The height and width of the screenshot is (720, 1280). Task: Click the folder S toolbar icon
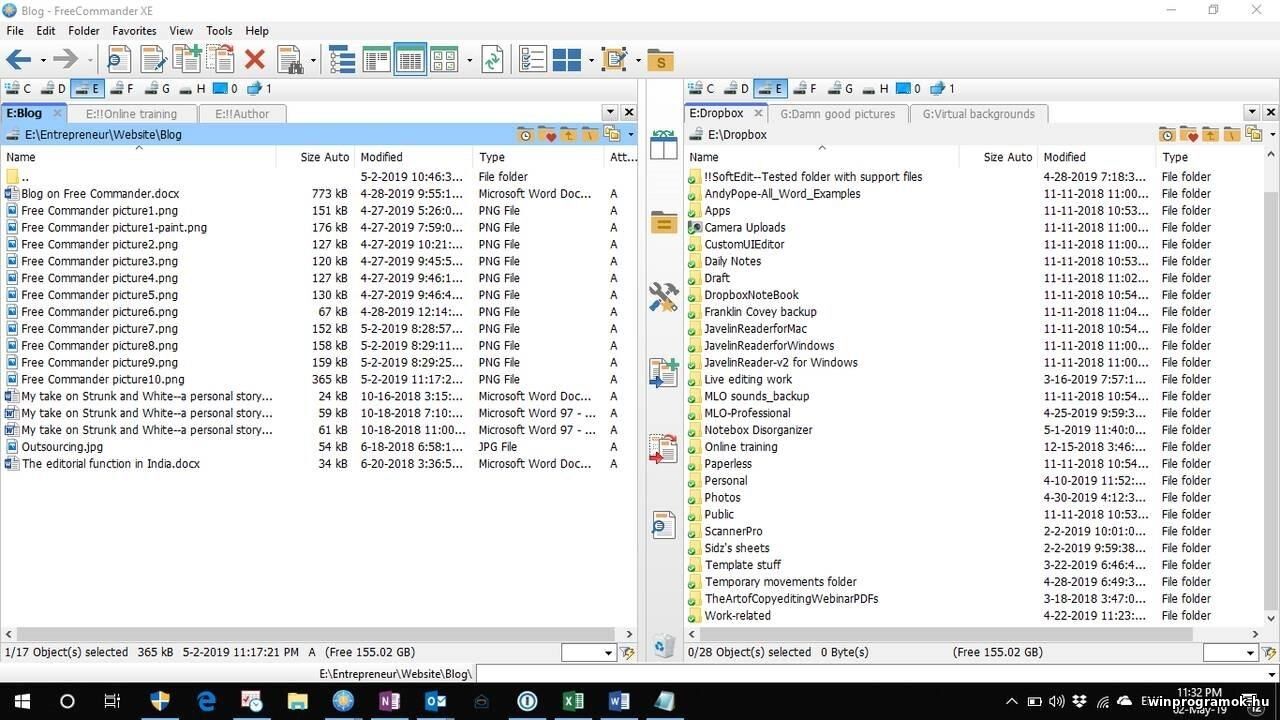tap(660, 60)
